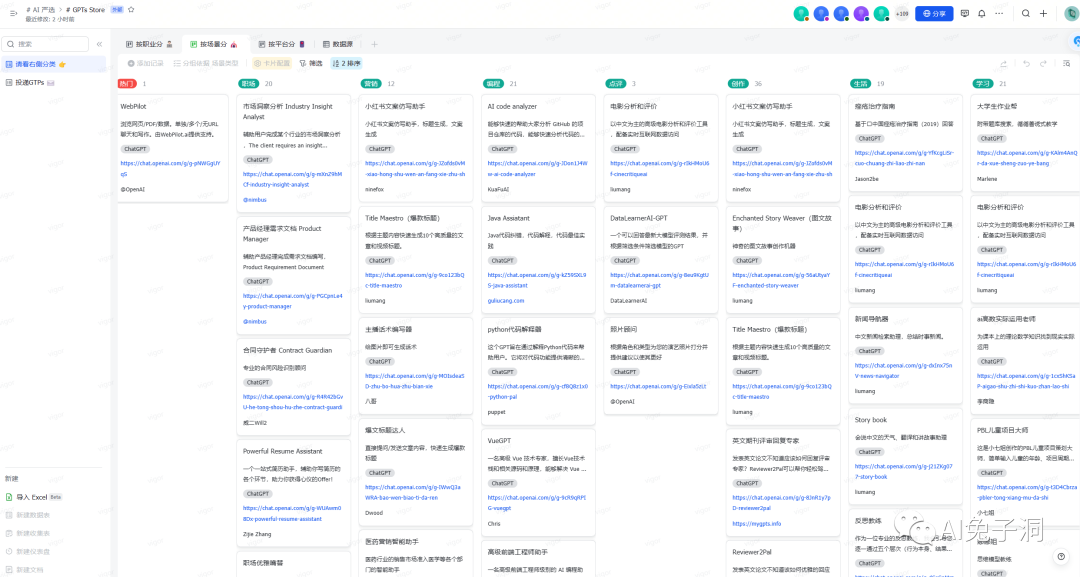Open the WebPilot chat.openai.com link
Viewport: 1080px width, 577px height.
pos(170,169)
